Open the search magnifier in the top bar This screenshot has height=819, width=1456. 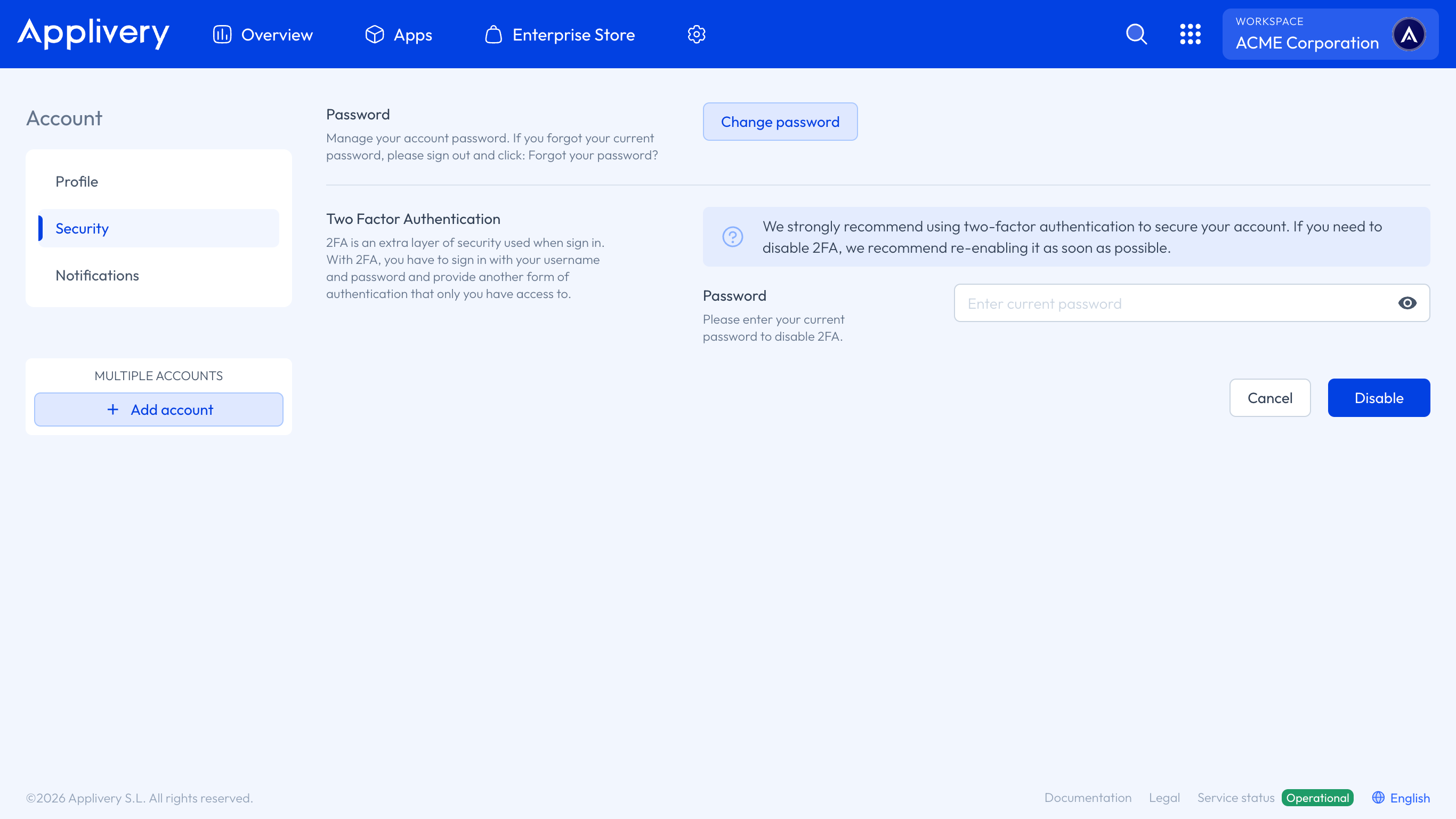1136,34
